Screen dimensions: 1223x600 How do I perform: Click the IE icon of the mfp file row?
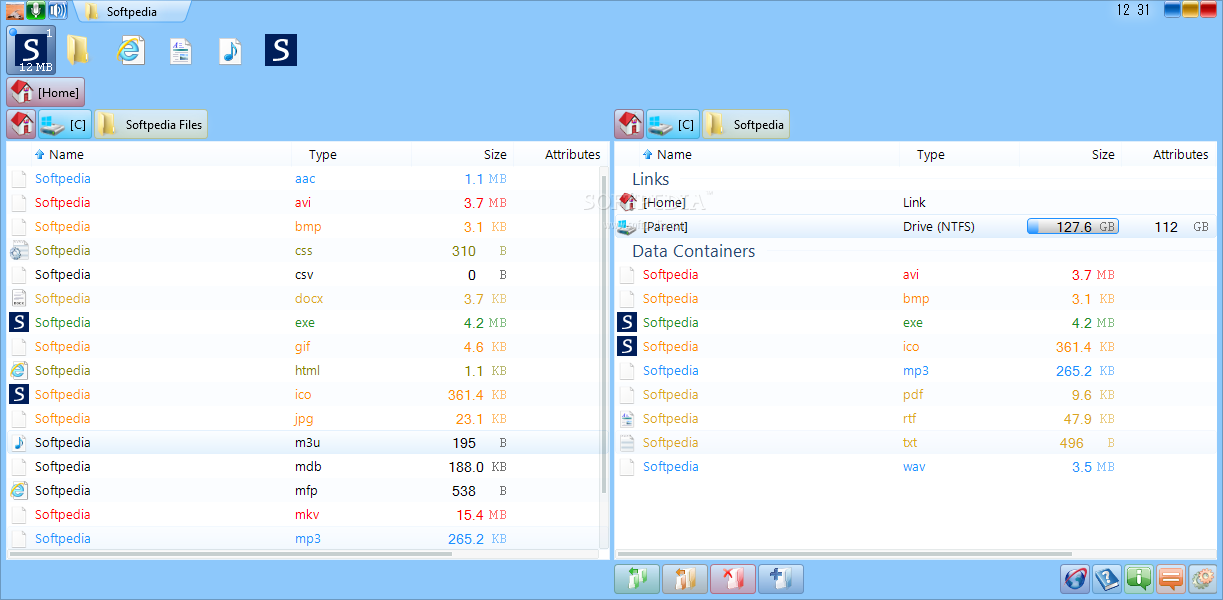19,490
